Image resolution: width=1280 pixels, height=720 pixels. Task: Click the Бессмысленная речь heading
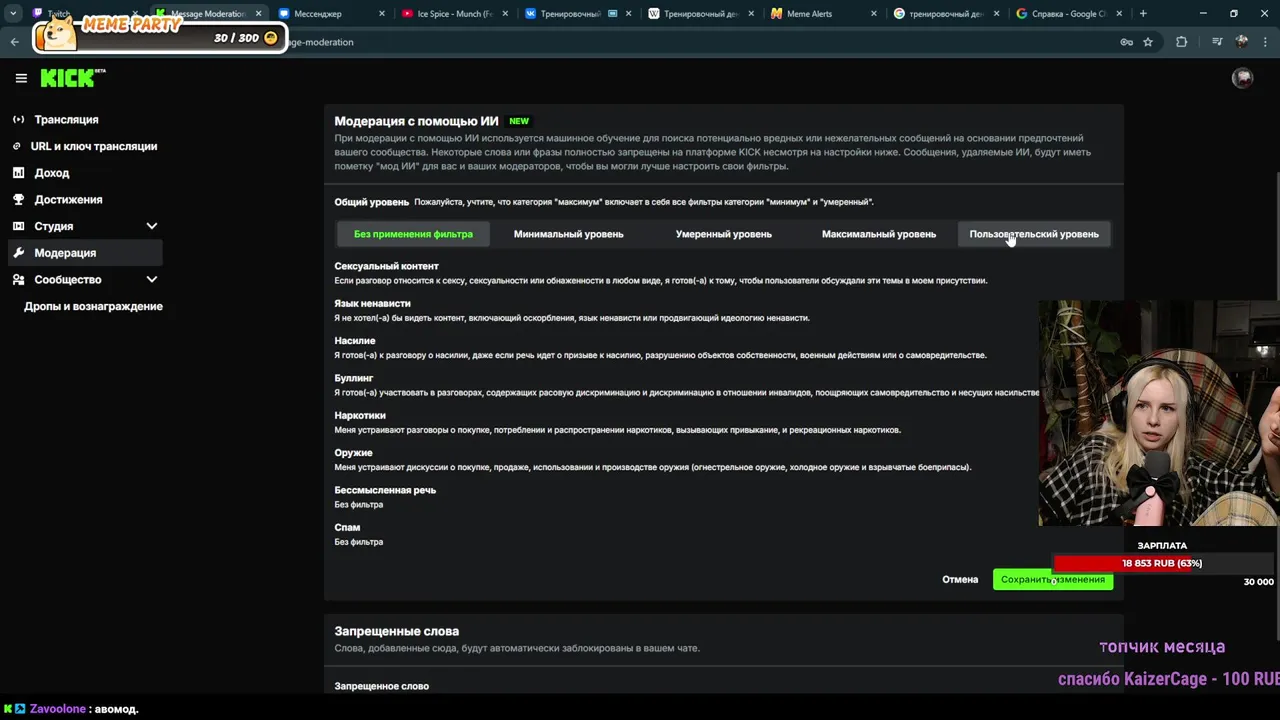click(385, 490)
